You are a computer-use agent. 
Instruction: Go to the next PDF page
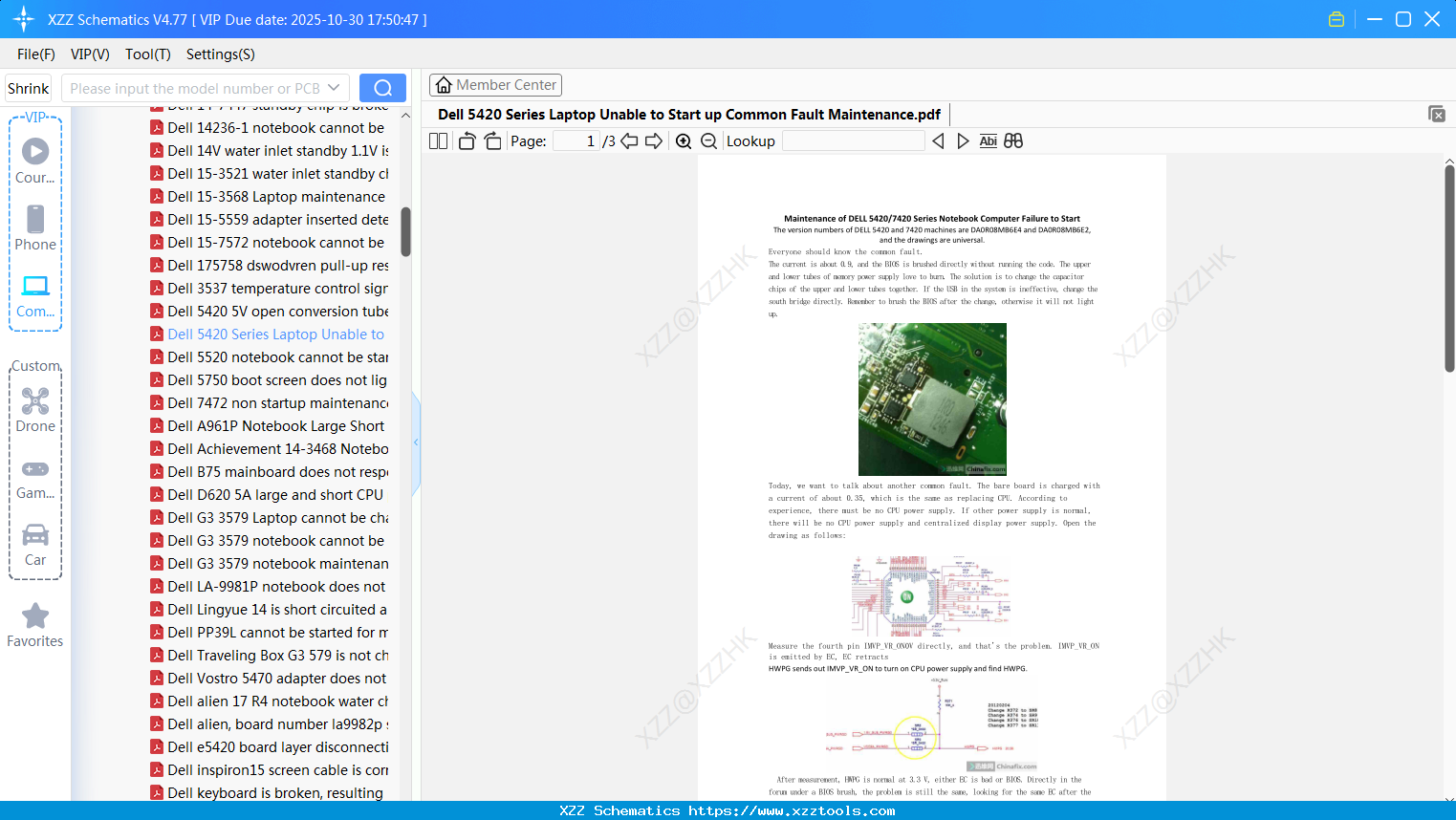point(654,141)
